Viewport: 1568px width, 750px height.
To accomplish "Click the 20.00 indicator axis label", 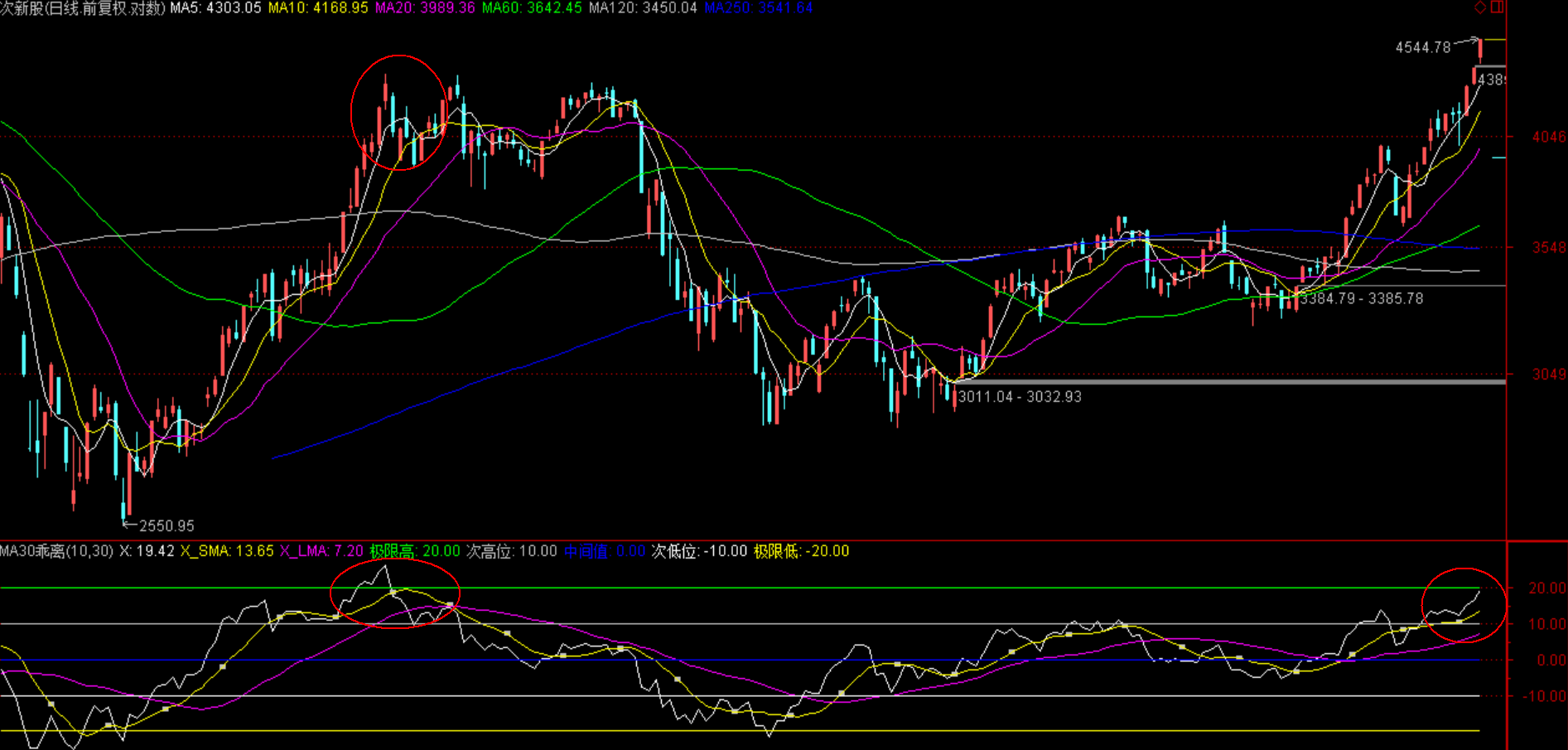I will pyautogui.click(x=1546, y=588).
